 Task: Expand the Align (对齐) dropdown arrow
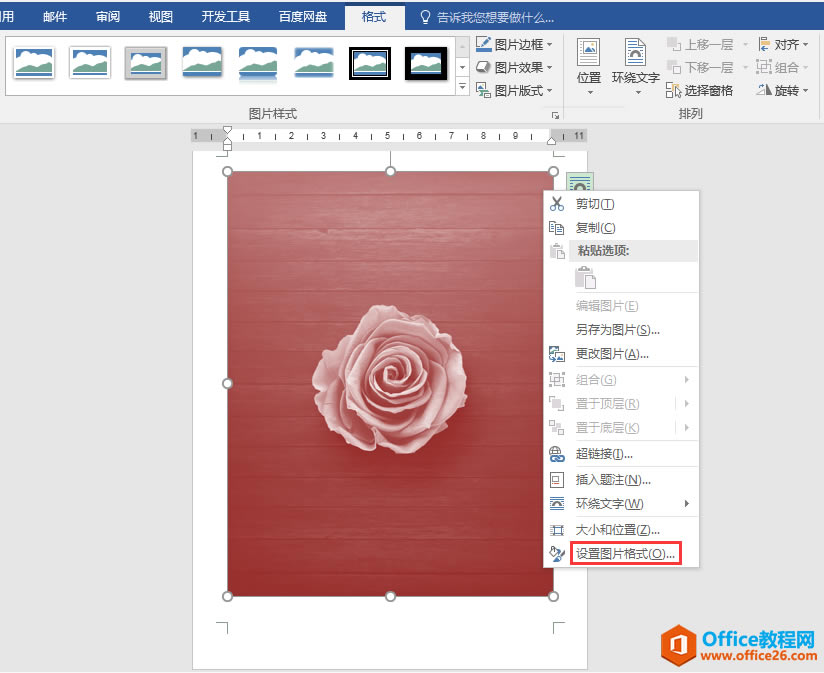[806, 45]
